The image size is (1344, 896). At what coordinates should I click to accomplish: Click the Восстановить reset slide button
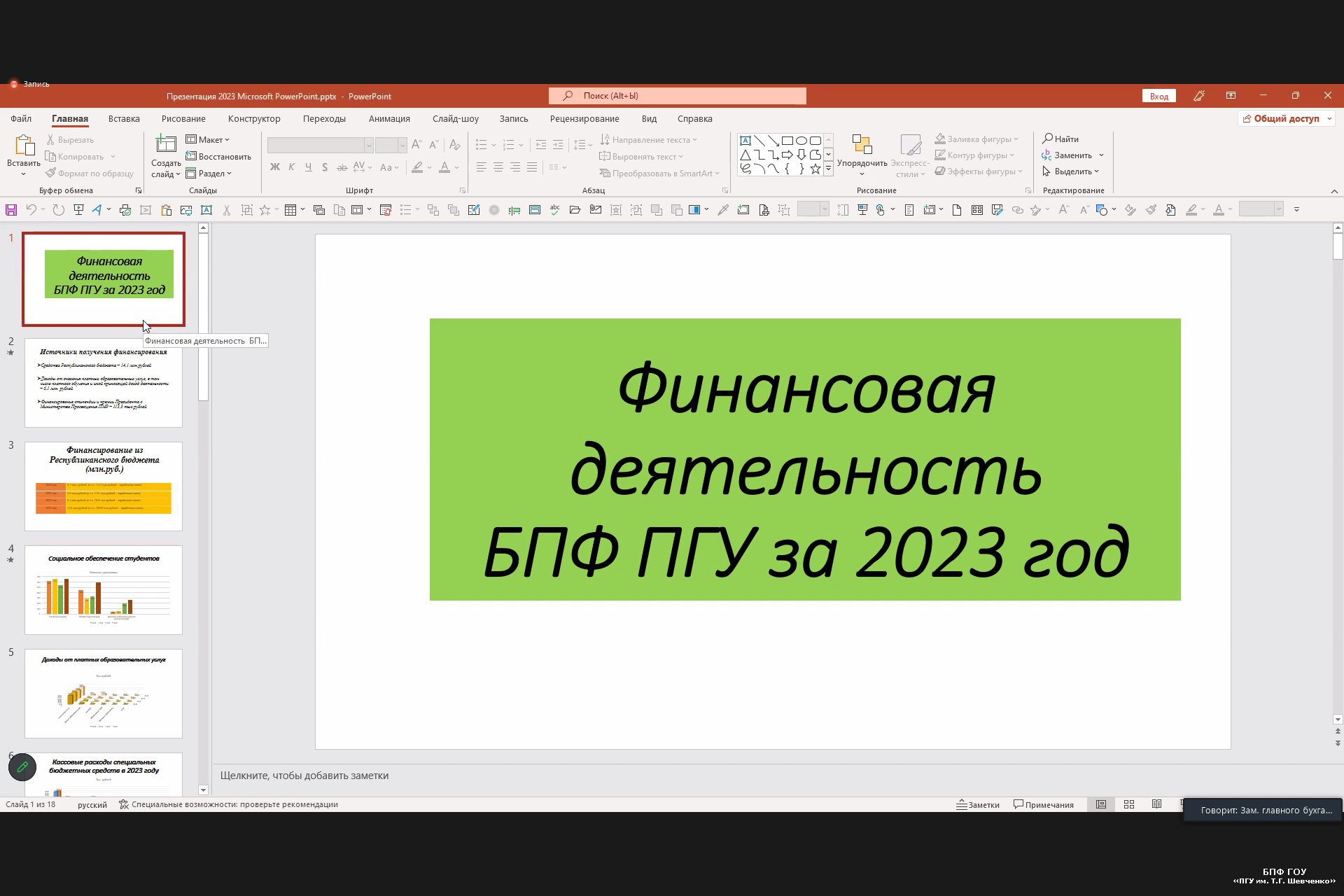click(x=218, y=156)
